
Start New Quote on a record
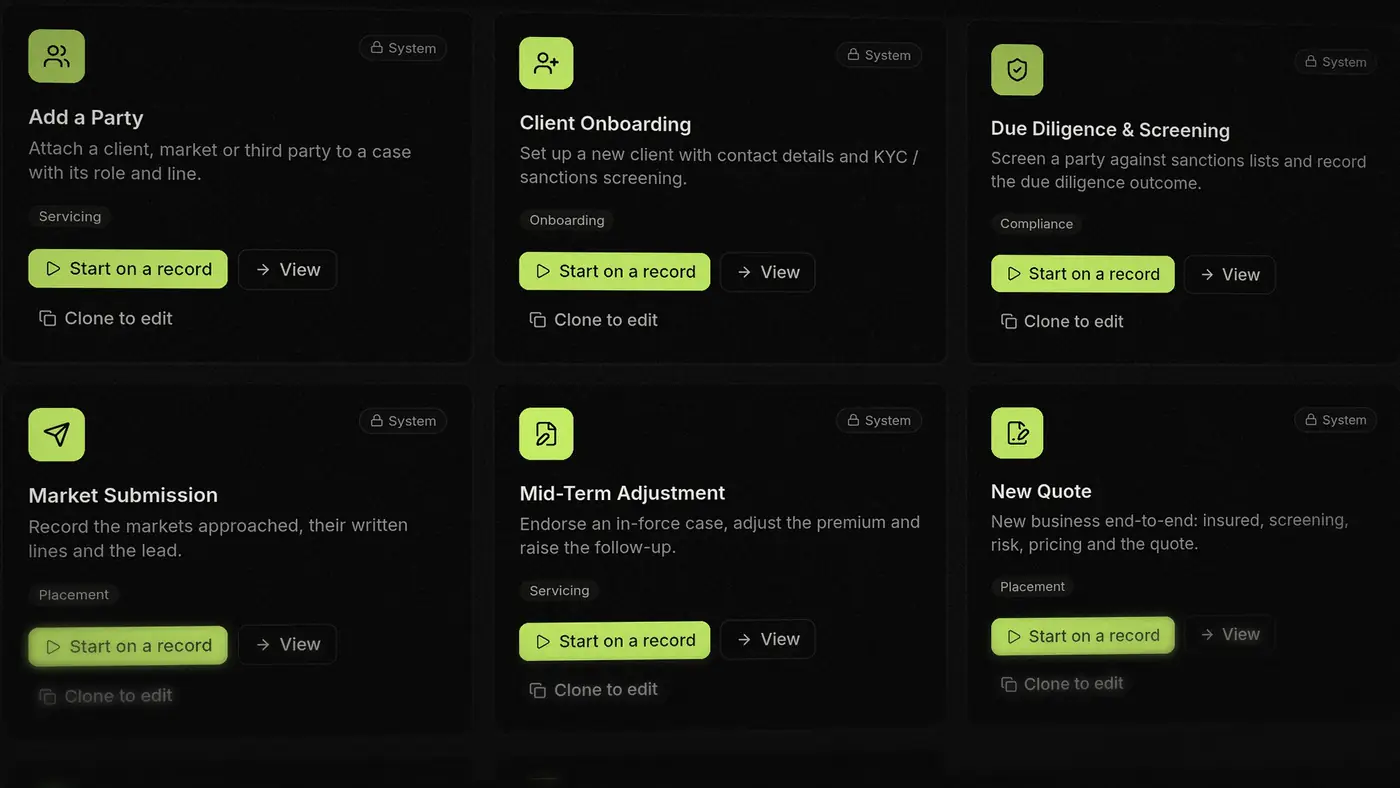1082,636
